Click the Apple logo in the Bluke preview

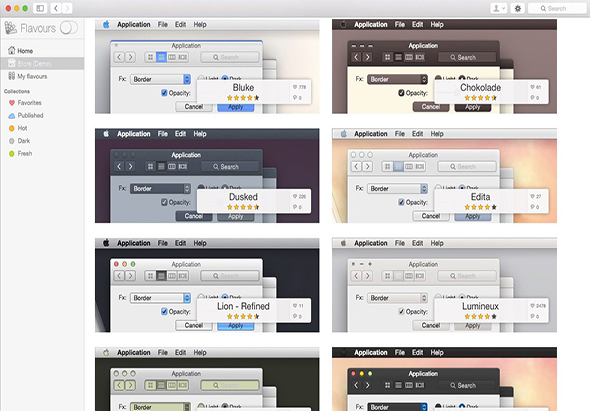coord(106,24)
